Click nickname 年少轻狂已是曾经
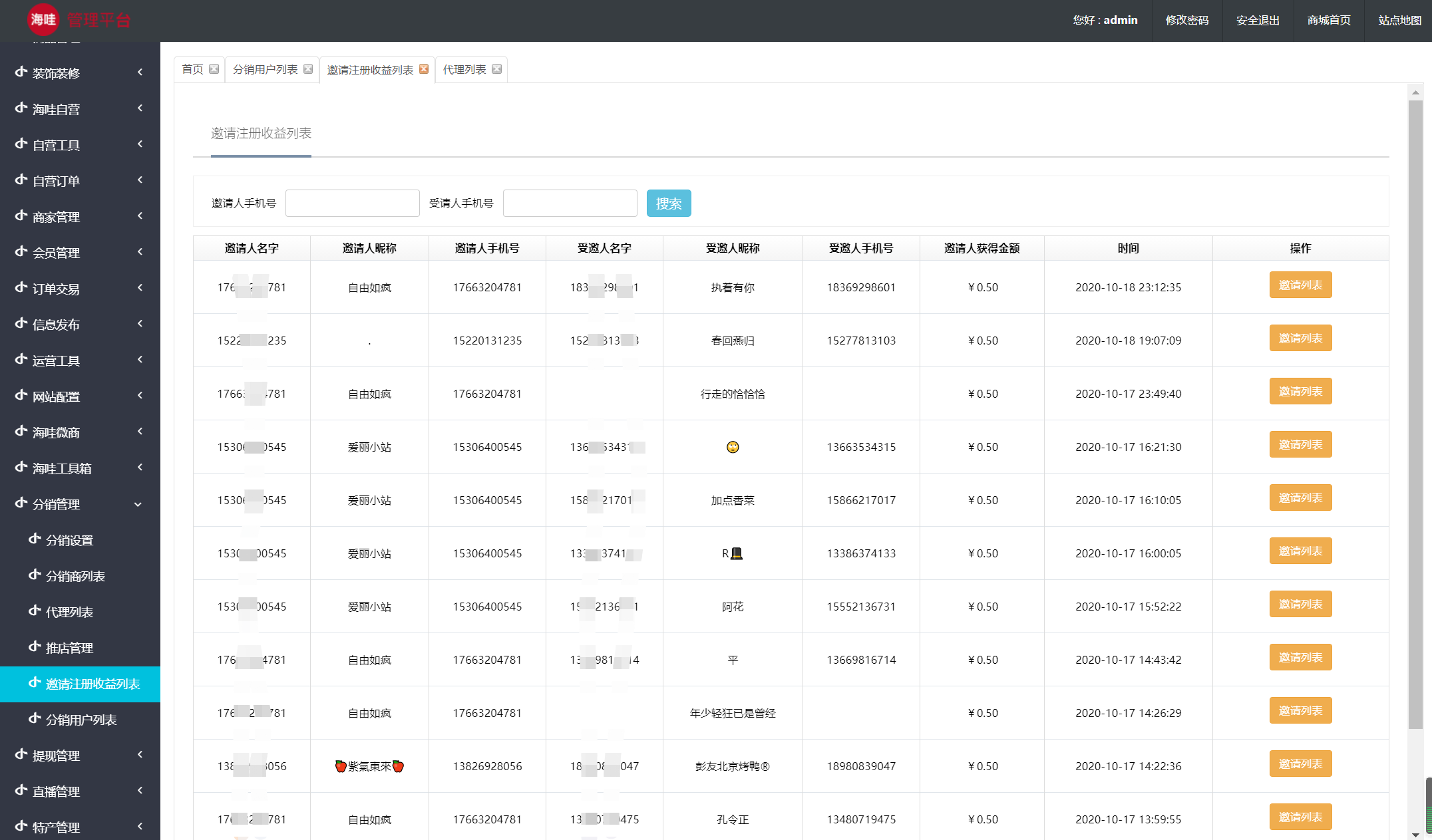 point(733,713)
